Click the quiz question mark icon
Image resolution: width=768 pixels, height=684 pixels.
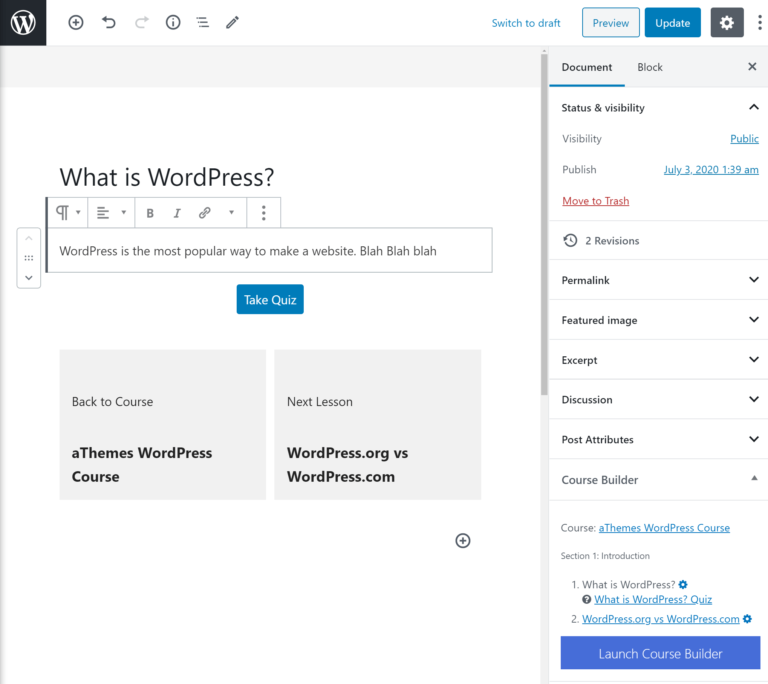click(586, 599)
